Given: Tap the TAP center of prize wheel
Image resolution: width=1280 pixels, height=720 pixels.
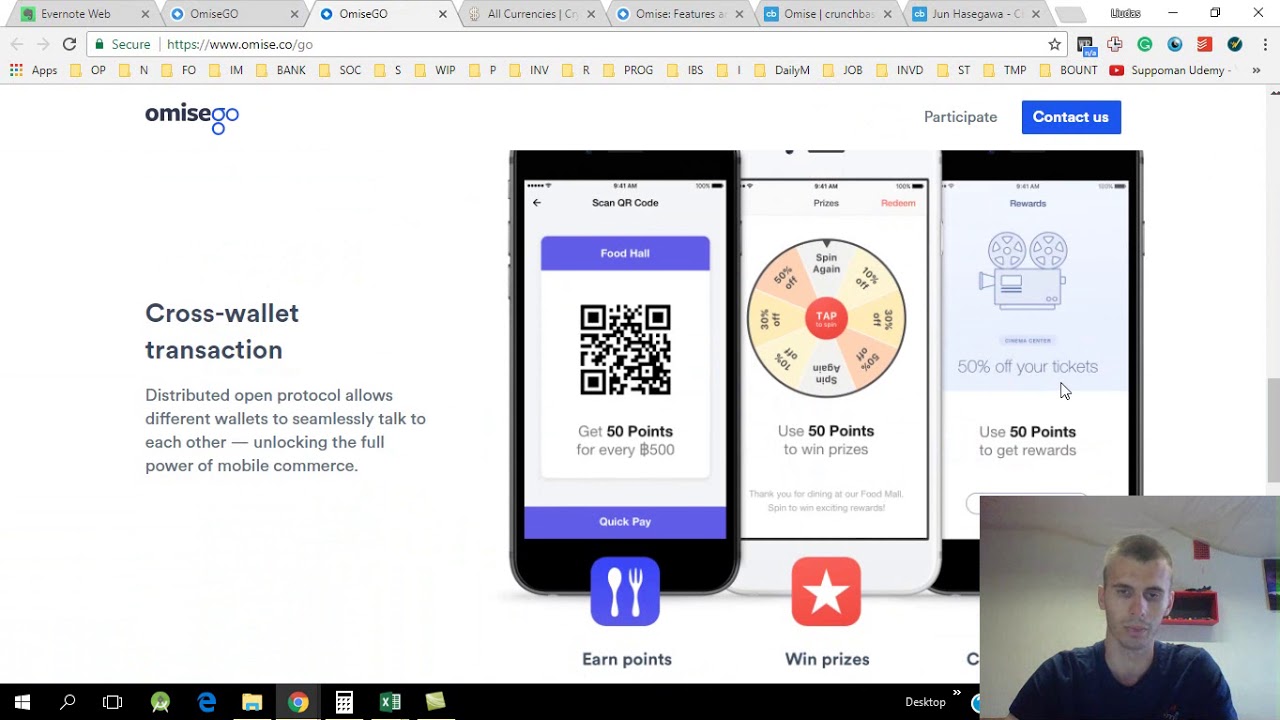Looking at the screenshot, I should 826,318.
